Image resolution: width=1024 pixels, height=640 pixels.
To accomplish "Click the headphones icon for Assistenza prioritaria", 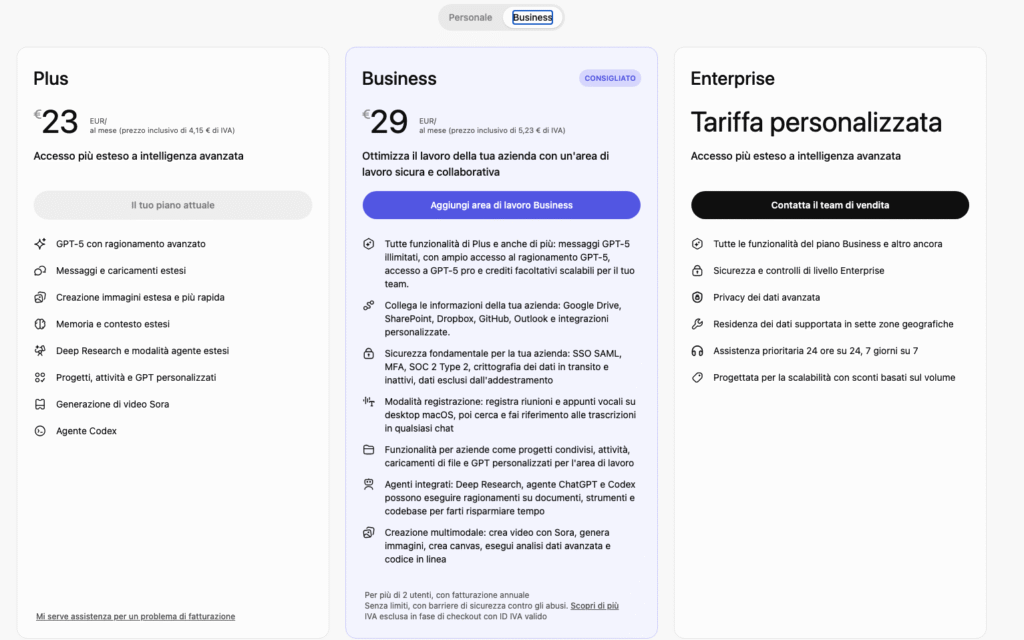I will 697,351.
